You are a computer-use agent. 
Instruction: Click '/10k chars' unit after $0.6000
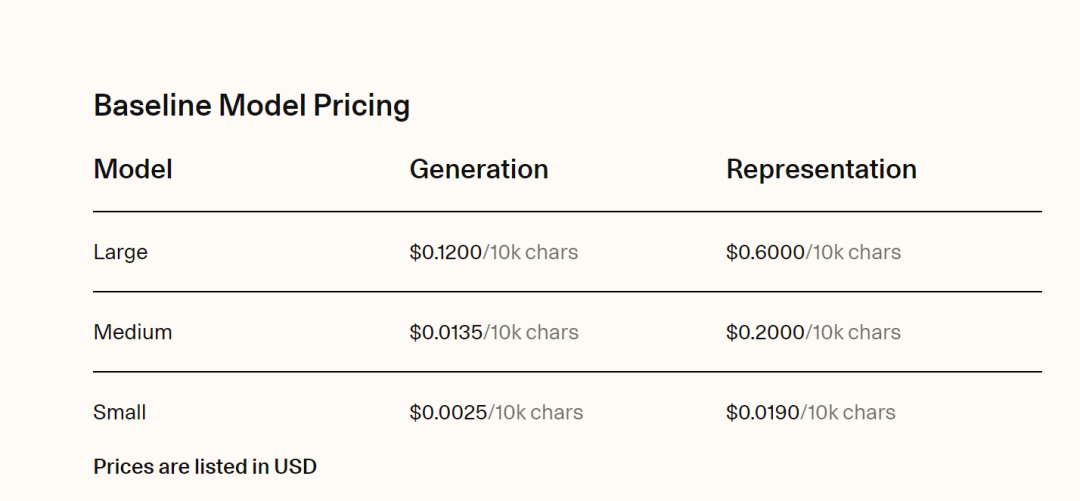tap(854, 252)
